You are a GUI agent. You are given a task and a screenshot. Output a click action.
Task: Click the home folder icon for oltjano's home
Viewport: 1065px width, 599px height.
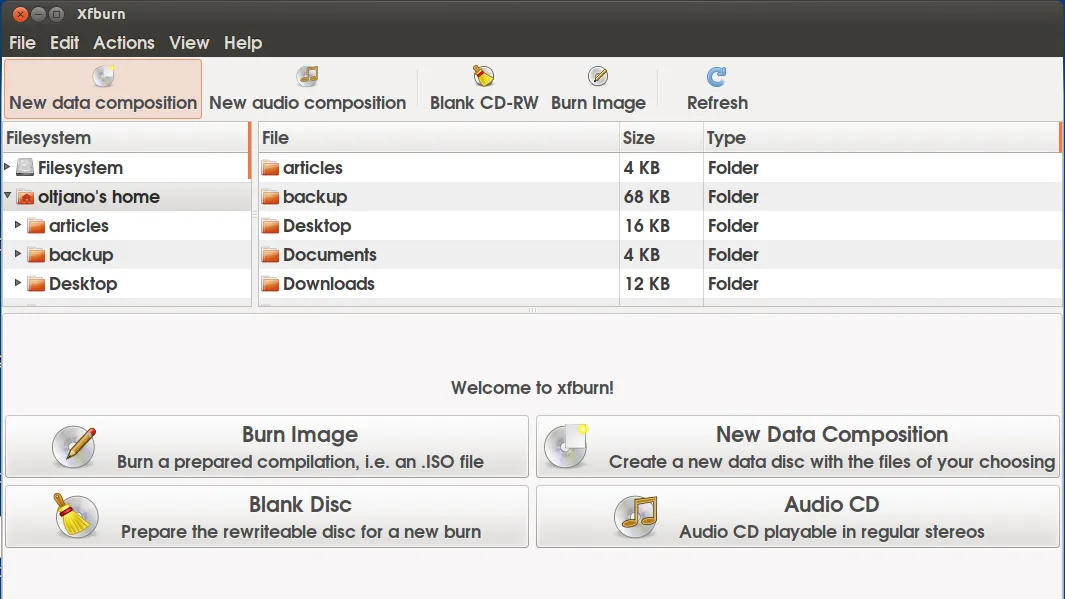[25, 197]
